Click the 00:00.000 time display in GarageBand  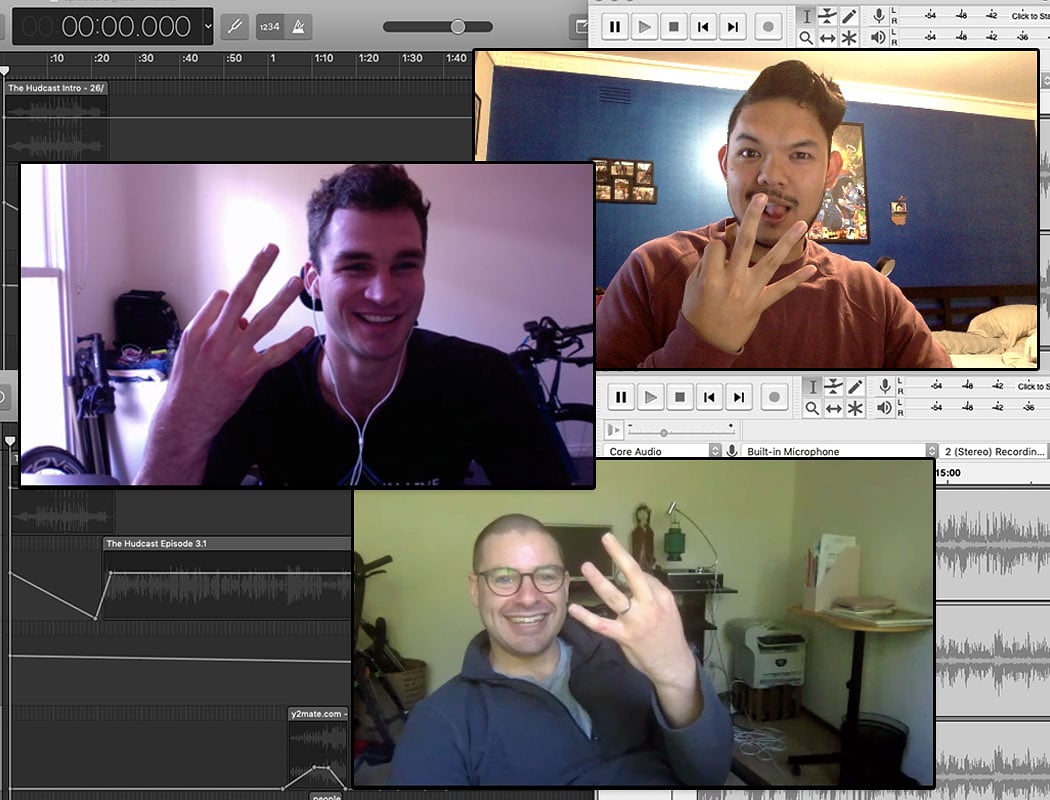(x=126, y=27)
